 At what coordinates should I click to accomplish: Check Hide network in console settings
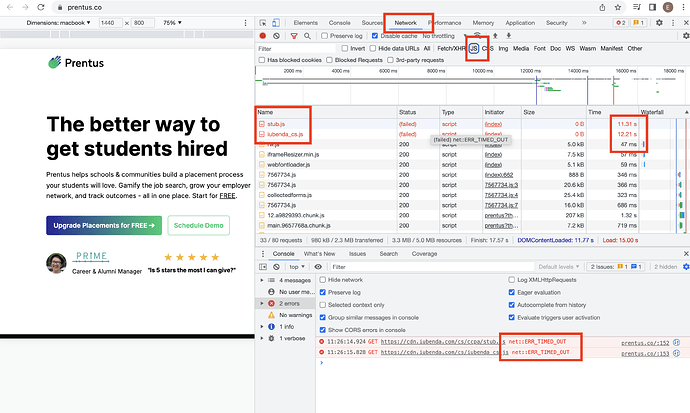[323, 280]
